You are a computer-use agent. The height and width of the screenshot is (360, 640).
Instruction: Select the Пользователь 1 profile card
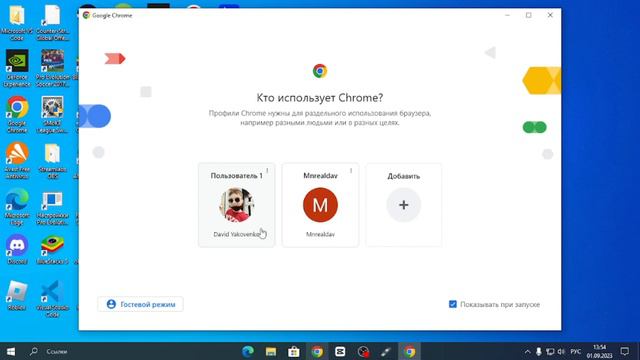pos(237,205)
